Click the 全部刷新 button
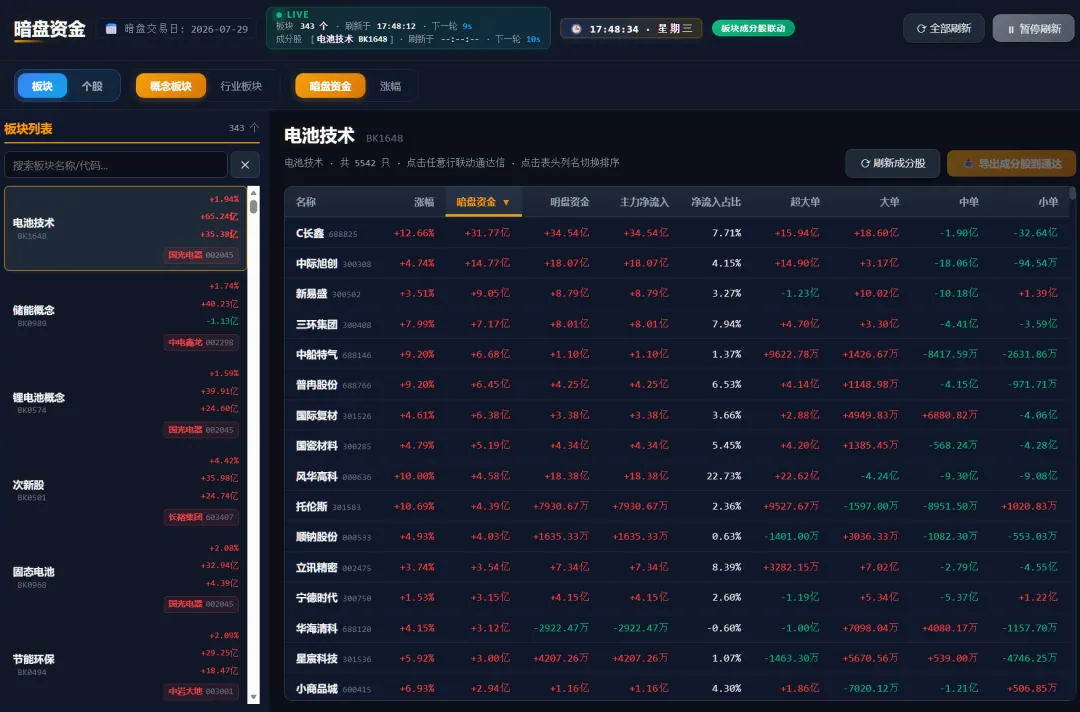The height and width of the screenshot is (712, 1080). [943, 28]
